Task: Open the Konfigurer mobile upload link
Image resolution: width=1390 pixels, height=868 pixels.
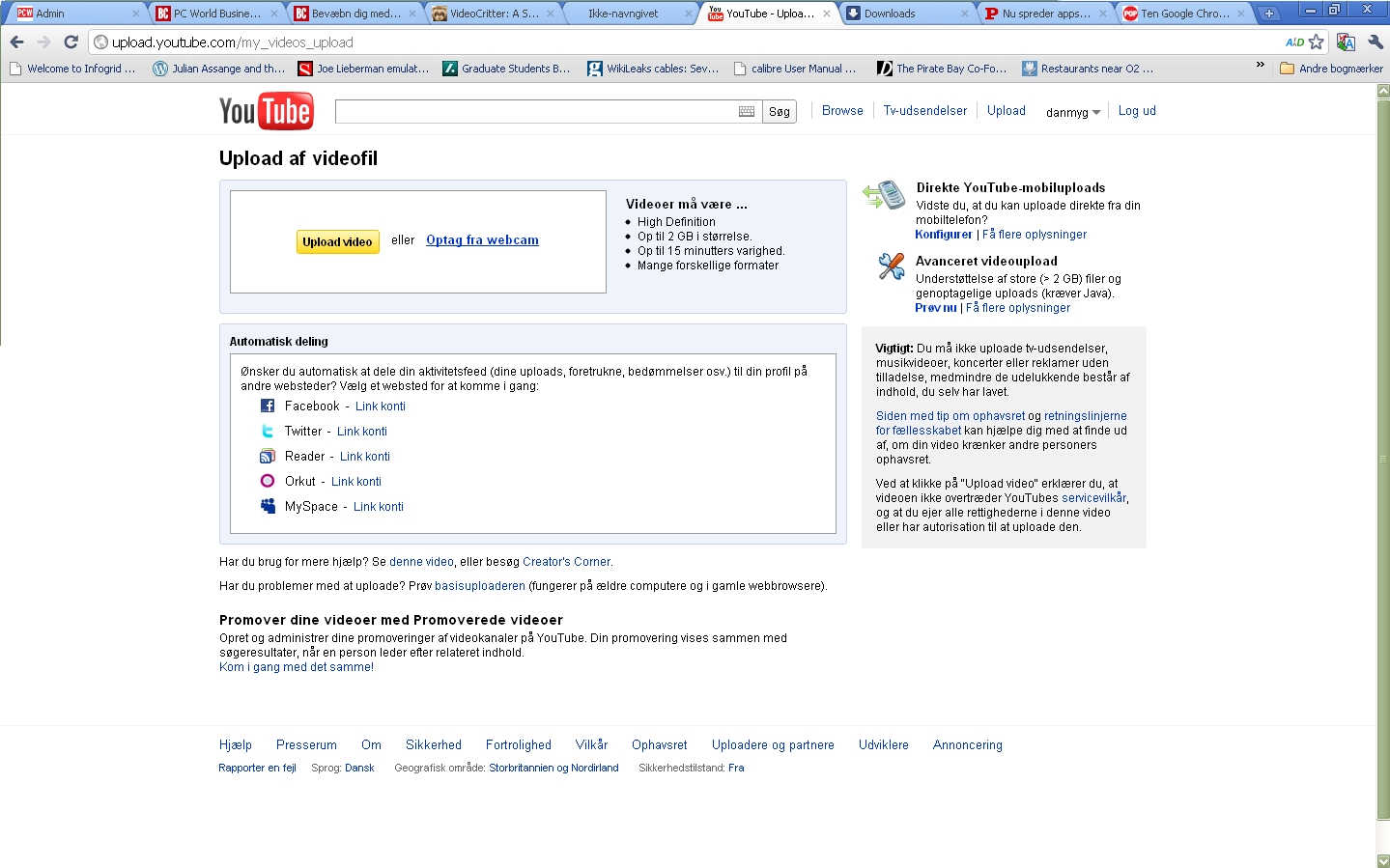Action: click(x=944, y=235)
